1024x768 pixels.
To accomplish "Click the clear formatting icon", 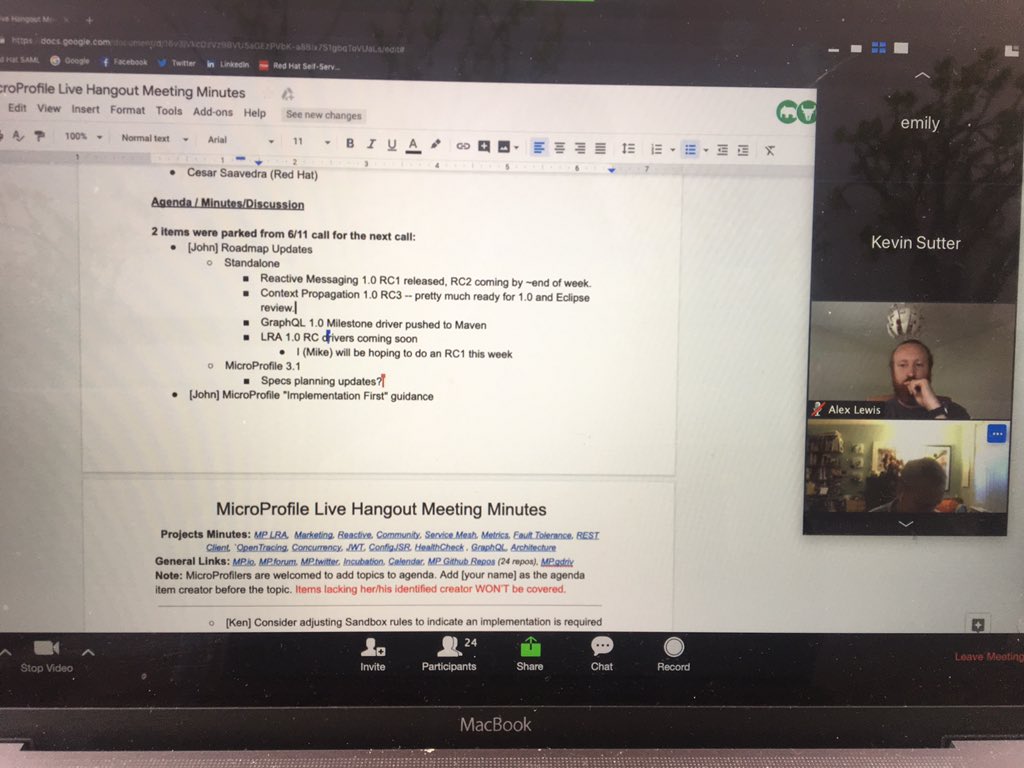I will [x=770, y=151].
